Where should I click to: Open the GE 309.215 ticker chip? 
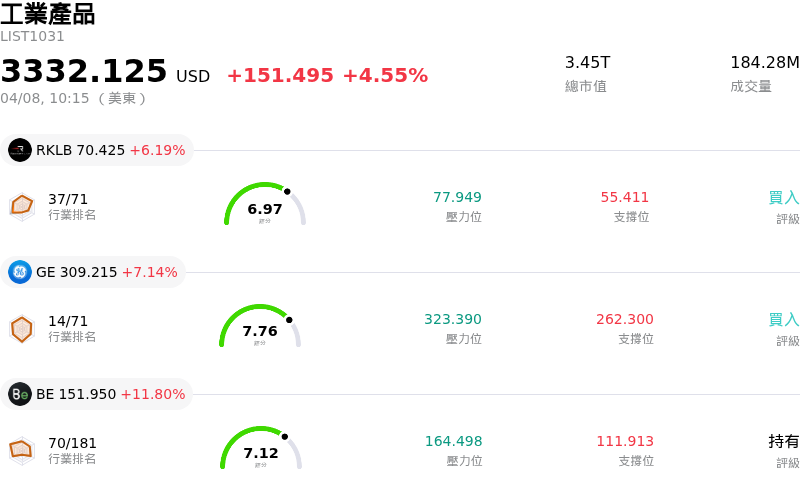(x=95, y=272)
